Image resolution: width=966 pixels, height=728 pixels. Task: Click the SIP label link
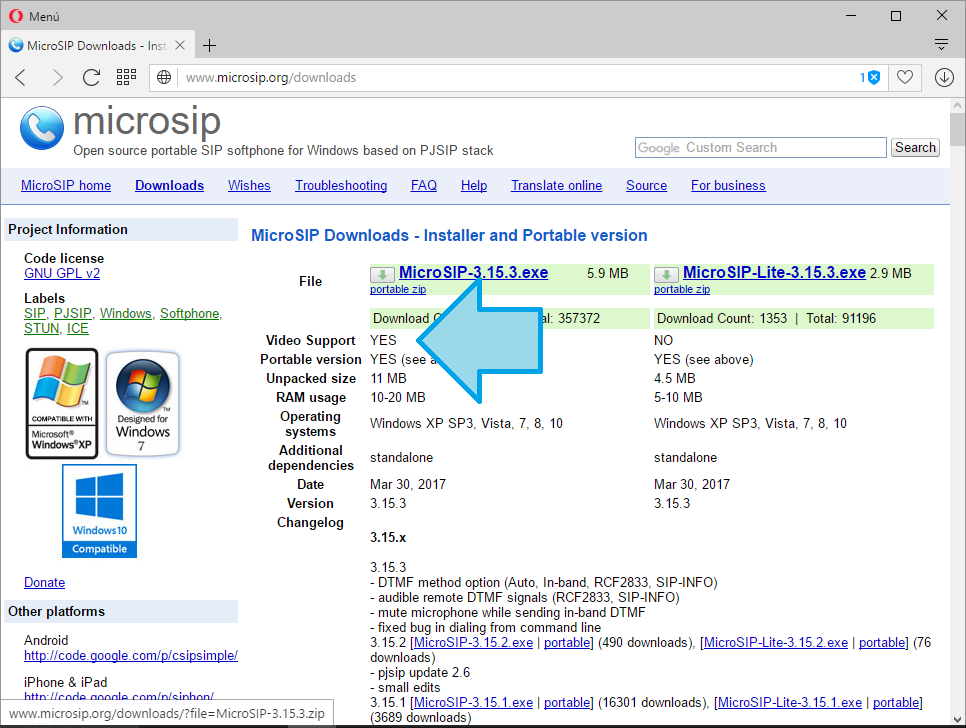34,313
